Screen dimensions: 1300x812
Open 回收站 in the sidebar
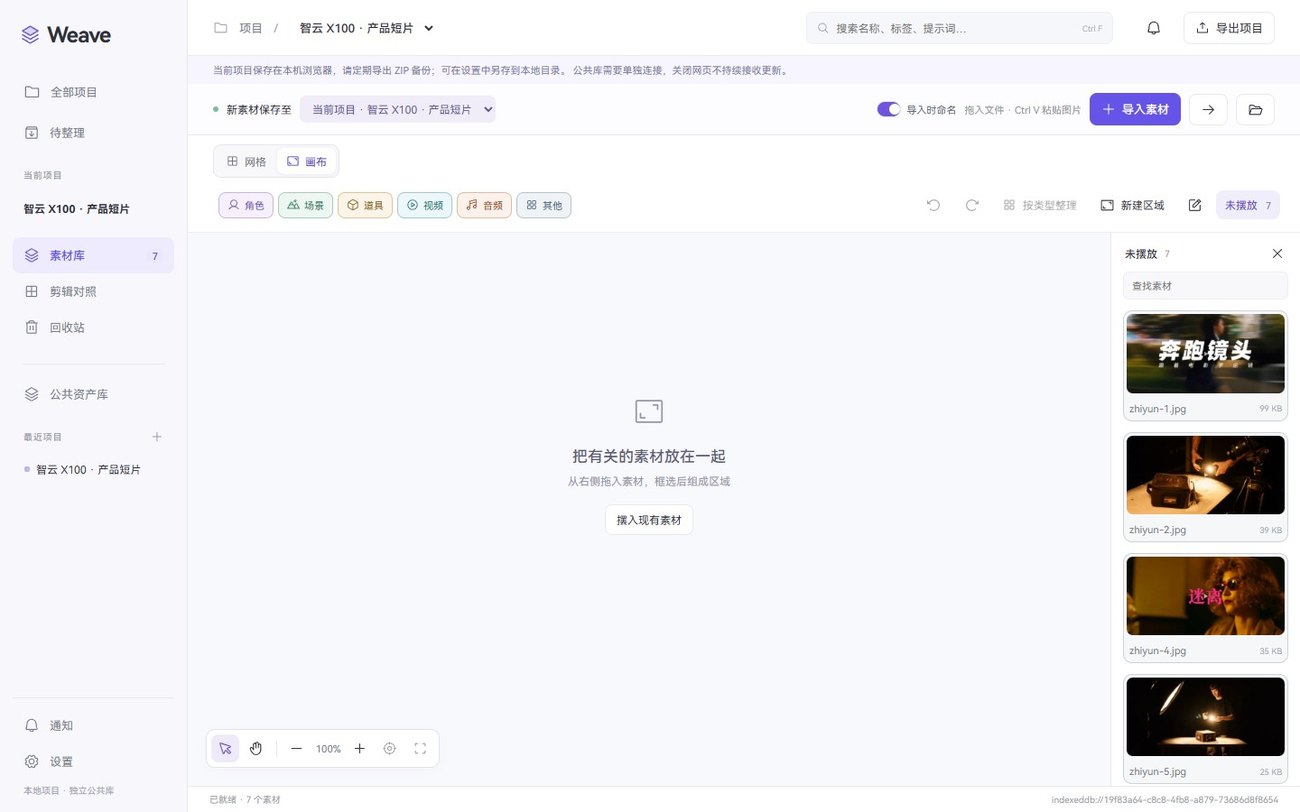[x=93, y=328]
